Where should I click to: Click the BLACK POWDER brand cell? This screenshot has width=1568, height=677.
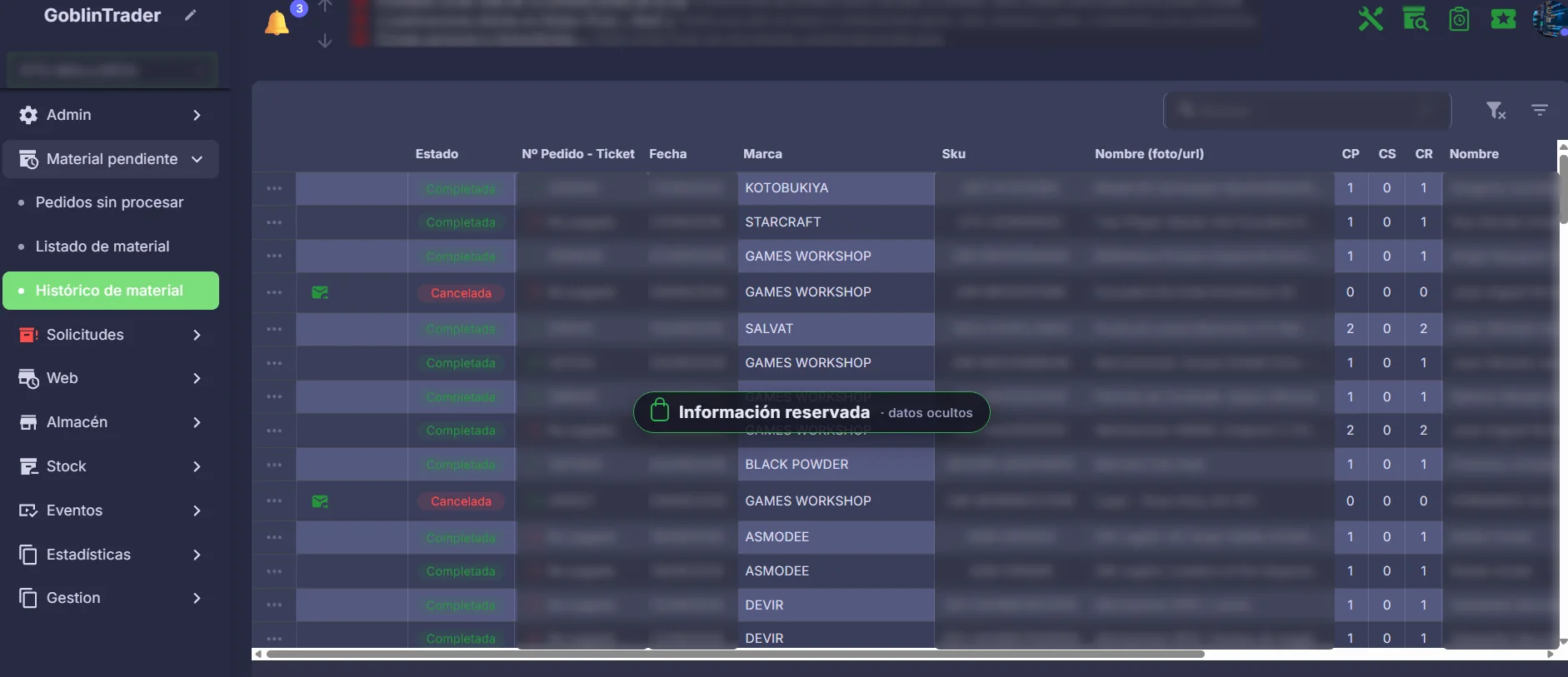(836, 465)
